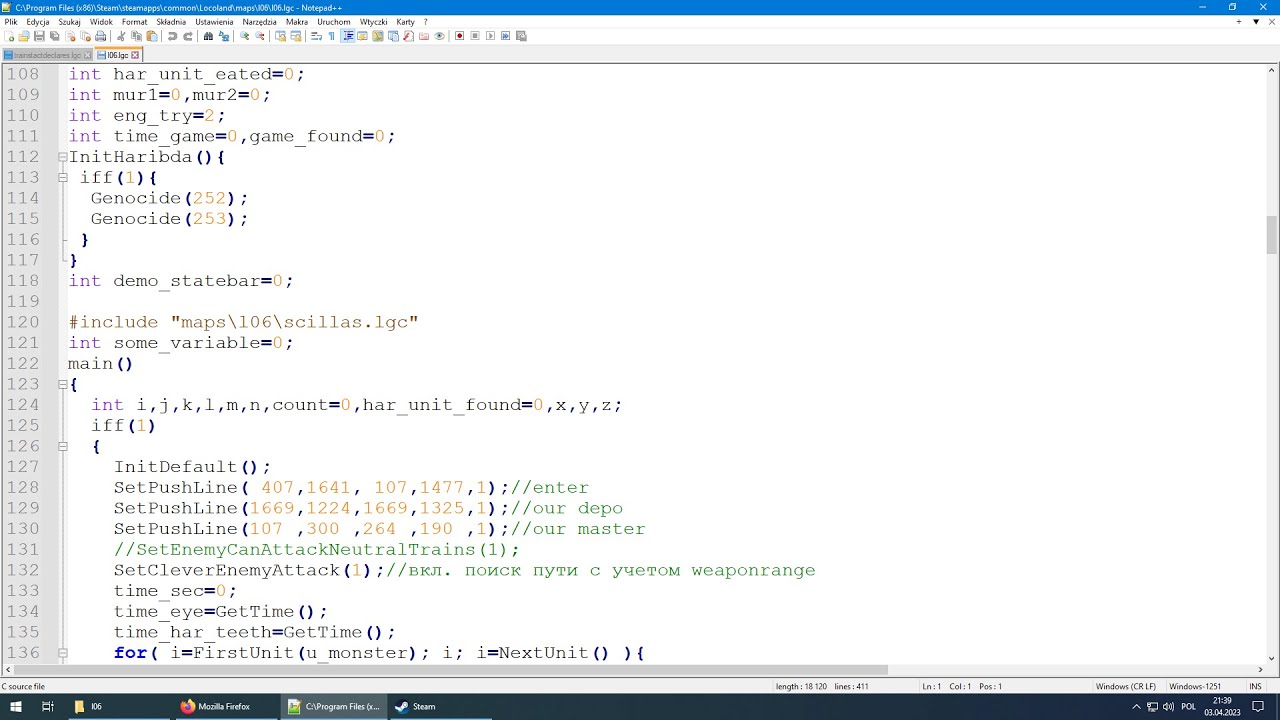The height and width of the screenshot is (720, 1280).
Task: Click the Save recorded macro icon
Action: point(521,36)
